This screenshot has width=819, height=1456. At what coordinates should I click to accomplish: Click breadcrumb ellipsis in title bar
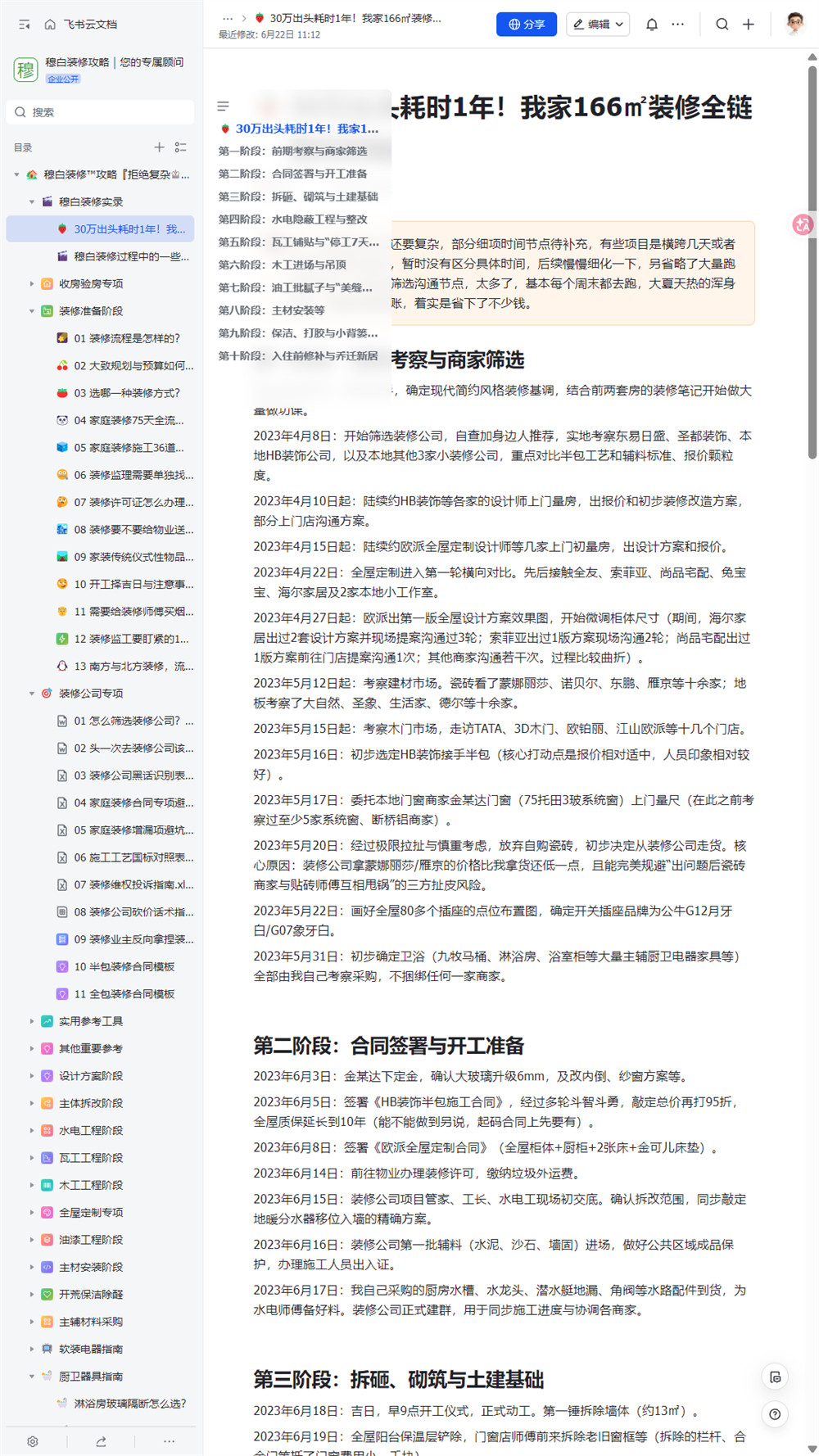point(228,17)
